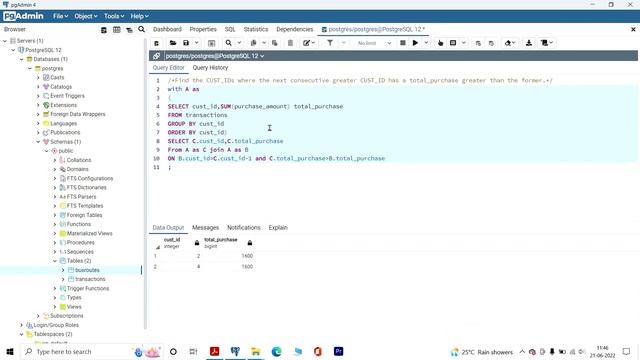This screenshot has height=360, width=640.
Task: Open the File Explorer taskbar icon
Action: (x=256, y=351)
